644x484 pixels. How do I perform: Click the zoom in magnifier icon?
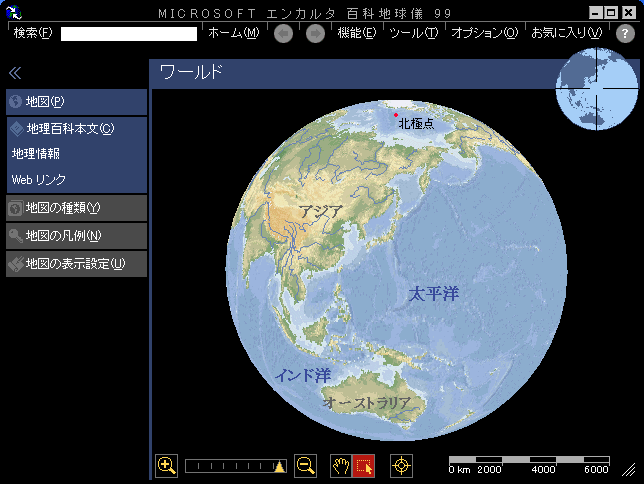tap(166, 466)
